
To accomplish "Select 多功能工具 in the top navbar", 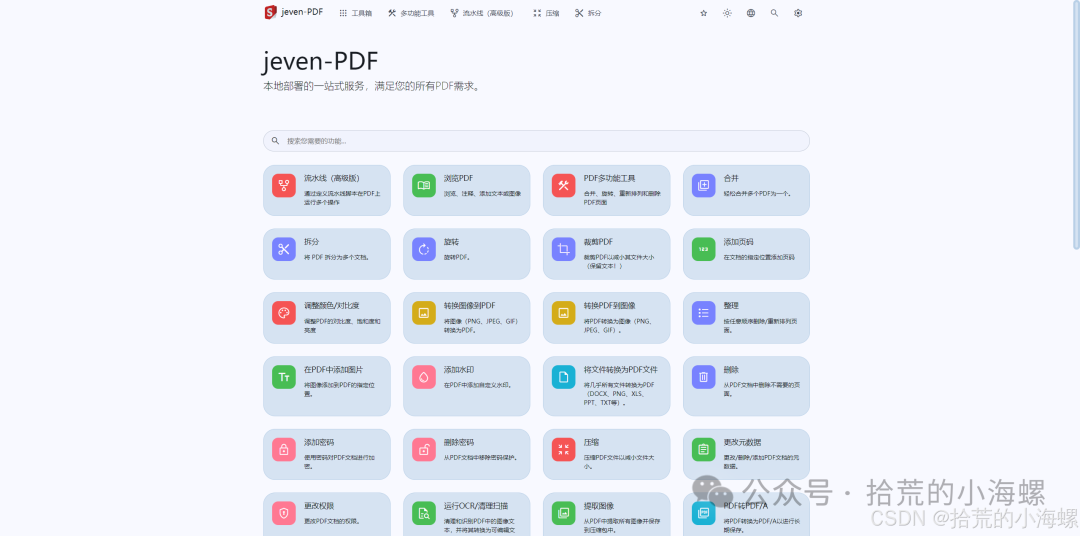I will pos(411,13).
